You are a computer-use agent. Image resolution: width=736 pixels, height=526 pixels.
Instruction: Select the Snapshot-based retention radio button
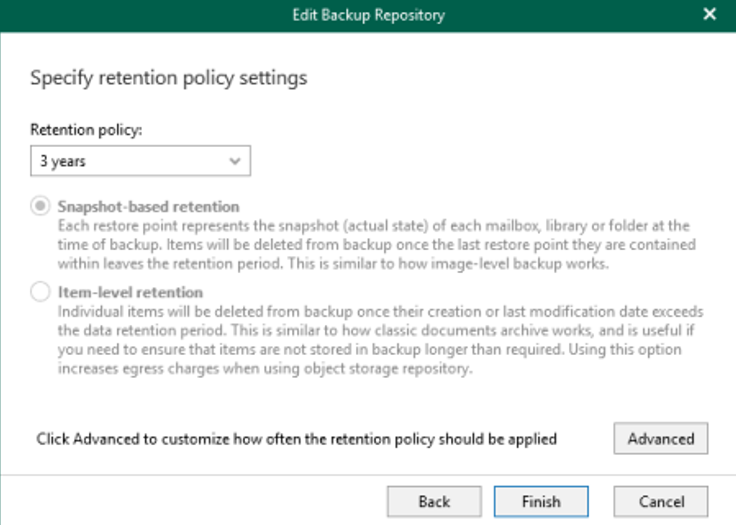(40, 206)
